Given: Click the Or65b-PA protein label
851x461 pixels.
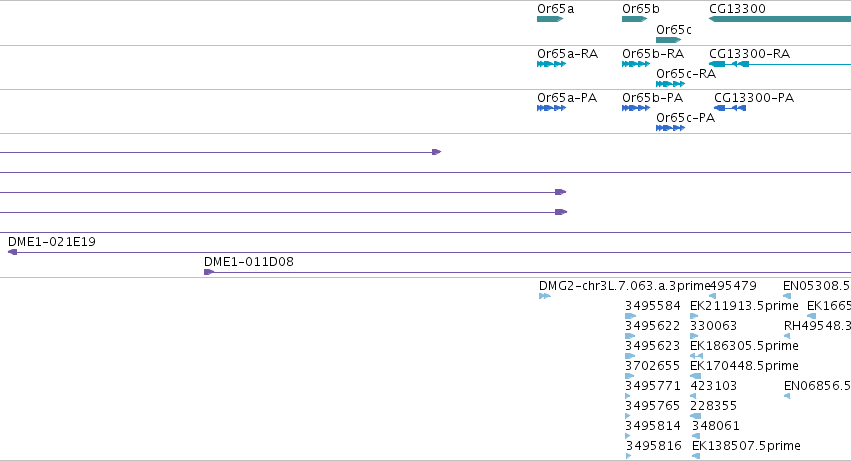Looking at the screenshot, I should pos(652,98).
